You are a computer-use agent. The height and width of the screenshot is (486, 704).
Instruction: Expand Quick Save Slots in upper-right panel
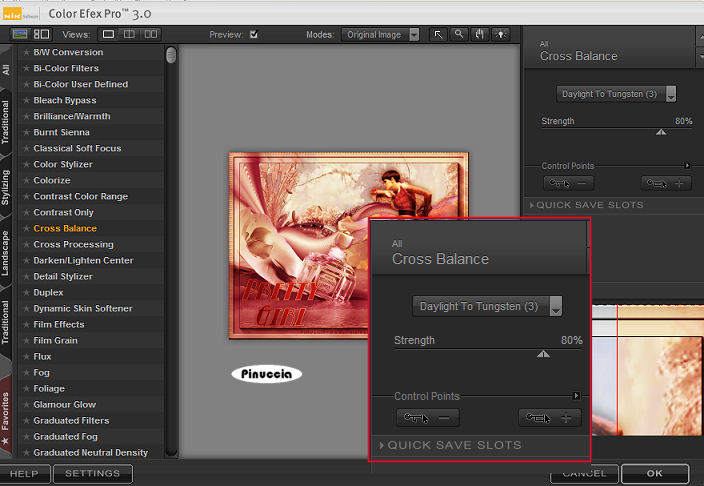pos(586,205)
